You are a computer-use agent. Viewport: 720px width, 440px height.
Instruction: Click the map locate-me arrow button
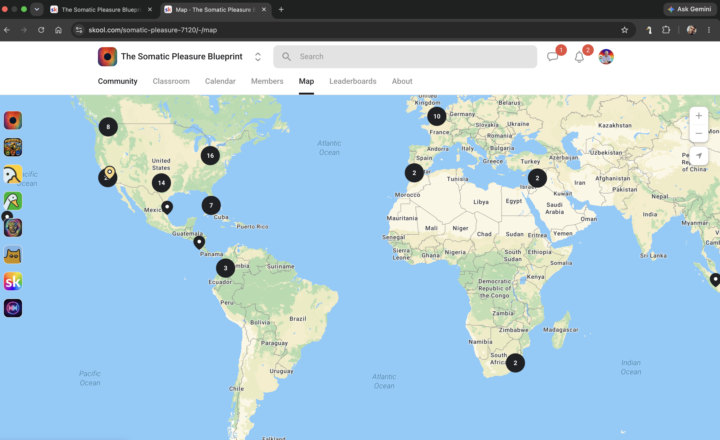coord(698,156)
